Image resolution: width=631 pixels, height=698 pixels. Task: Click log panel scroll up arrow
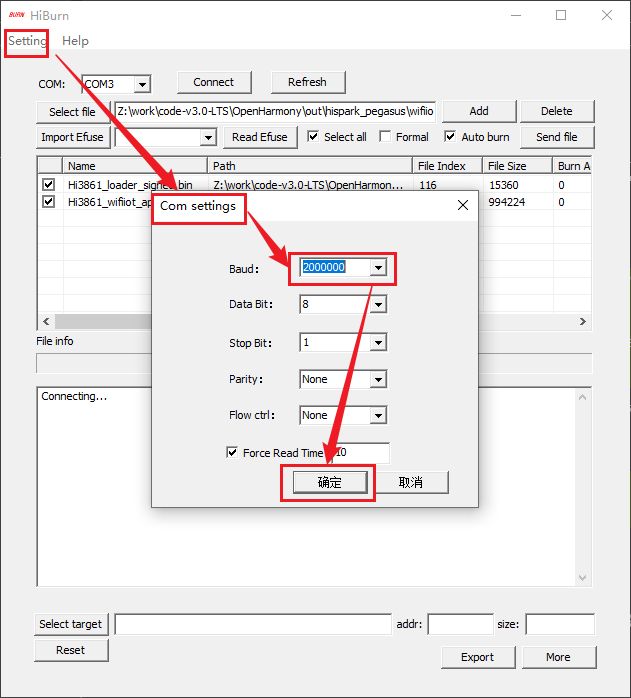point(582,397)
